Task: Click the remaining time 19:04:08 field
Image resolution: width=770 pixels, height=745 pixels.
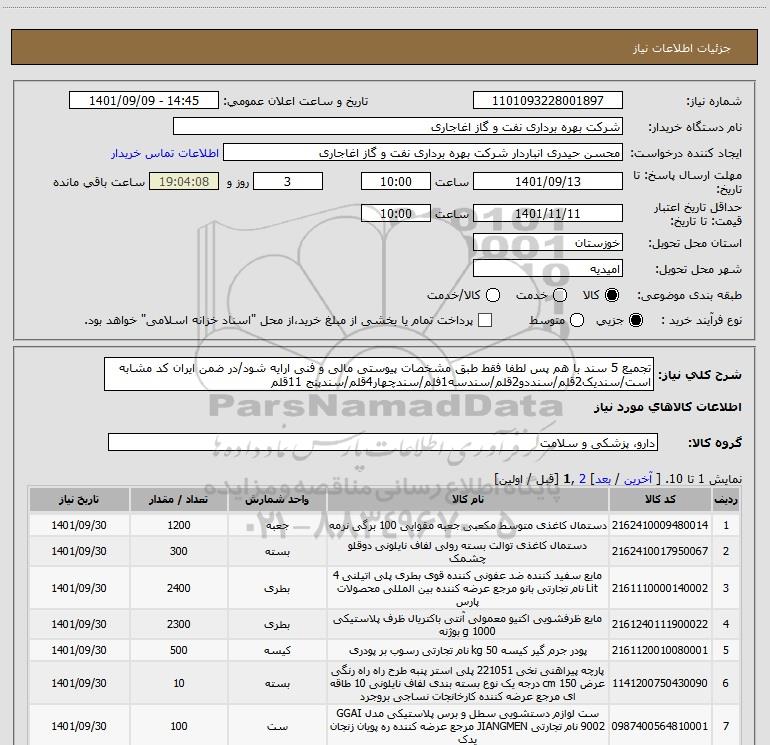Action: click(184, 181)
